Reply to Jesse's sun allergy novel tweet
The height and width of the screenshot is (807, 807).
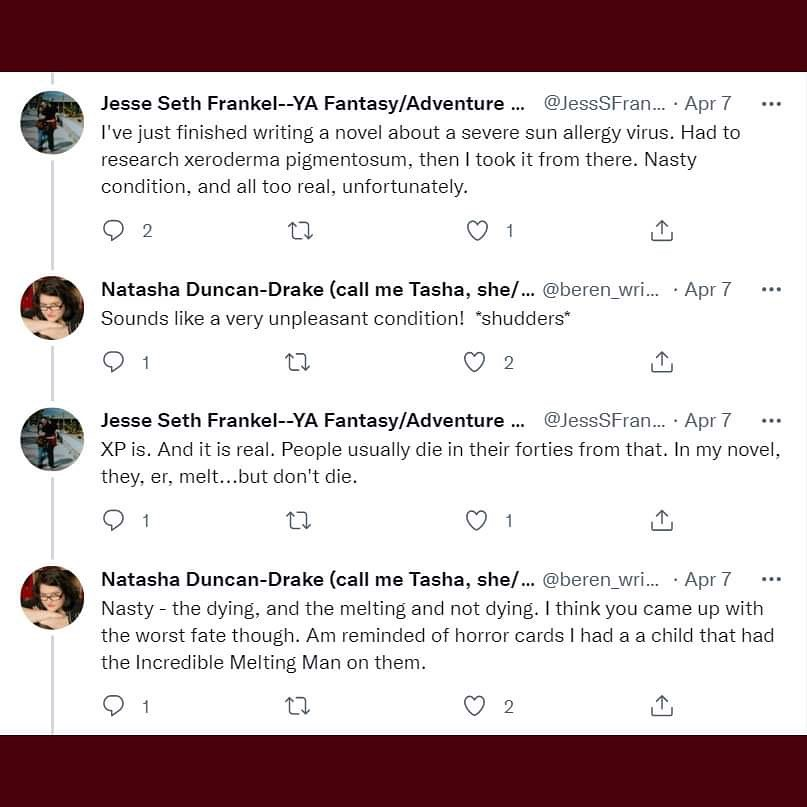tap(114, 231)
